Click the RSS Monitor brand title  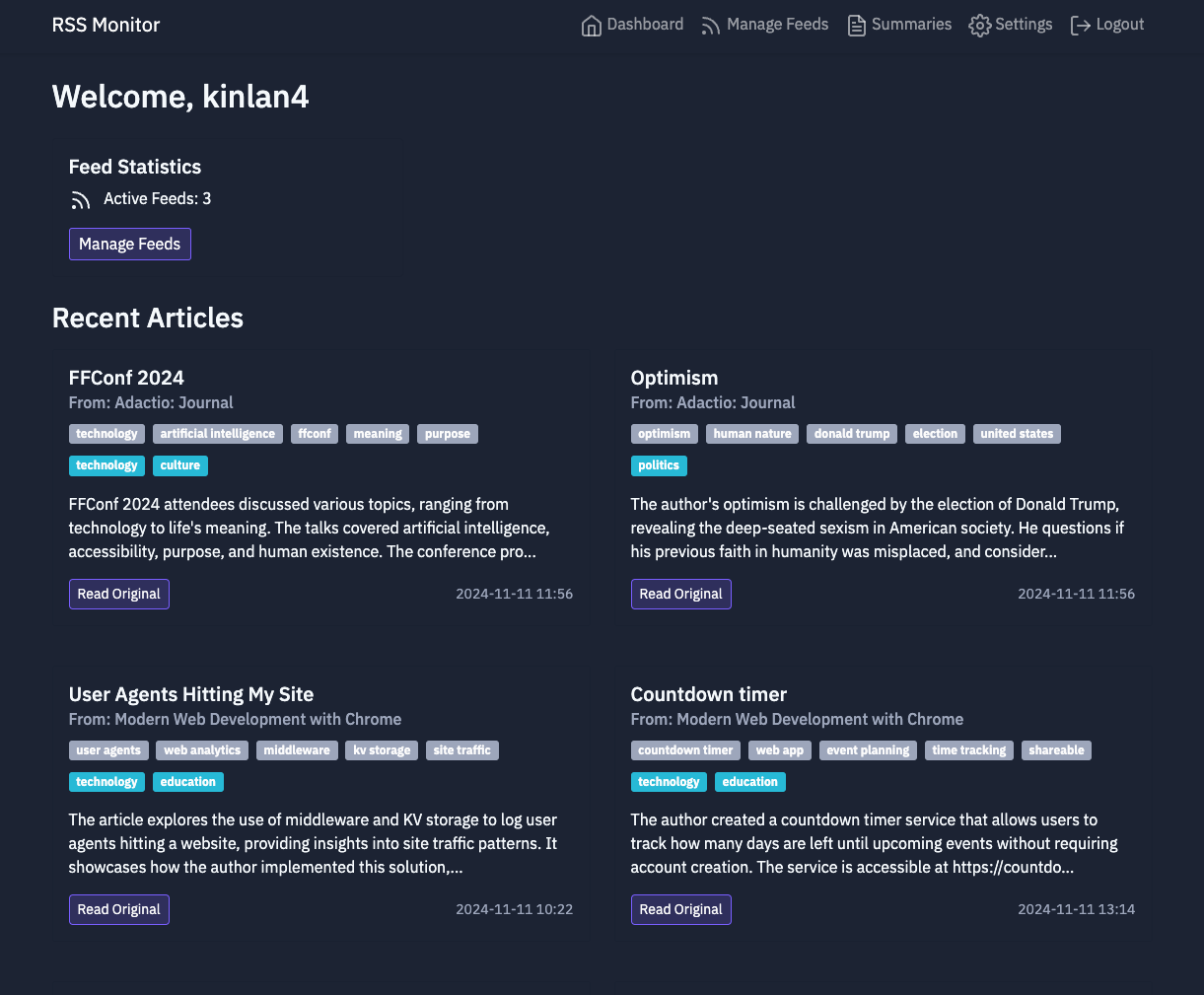click(106, 25)
